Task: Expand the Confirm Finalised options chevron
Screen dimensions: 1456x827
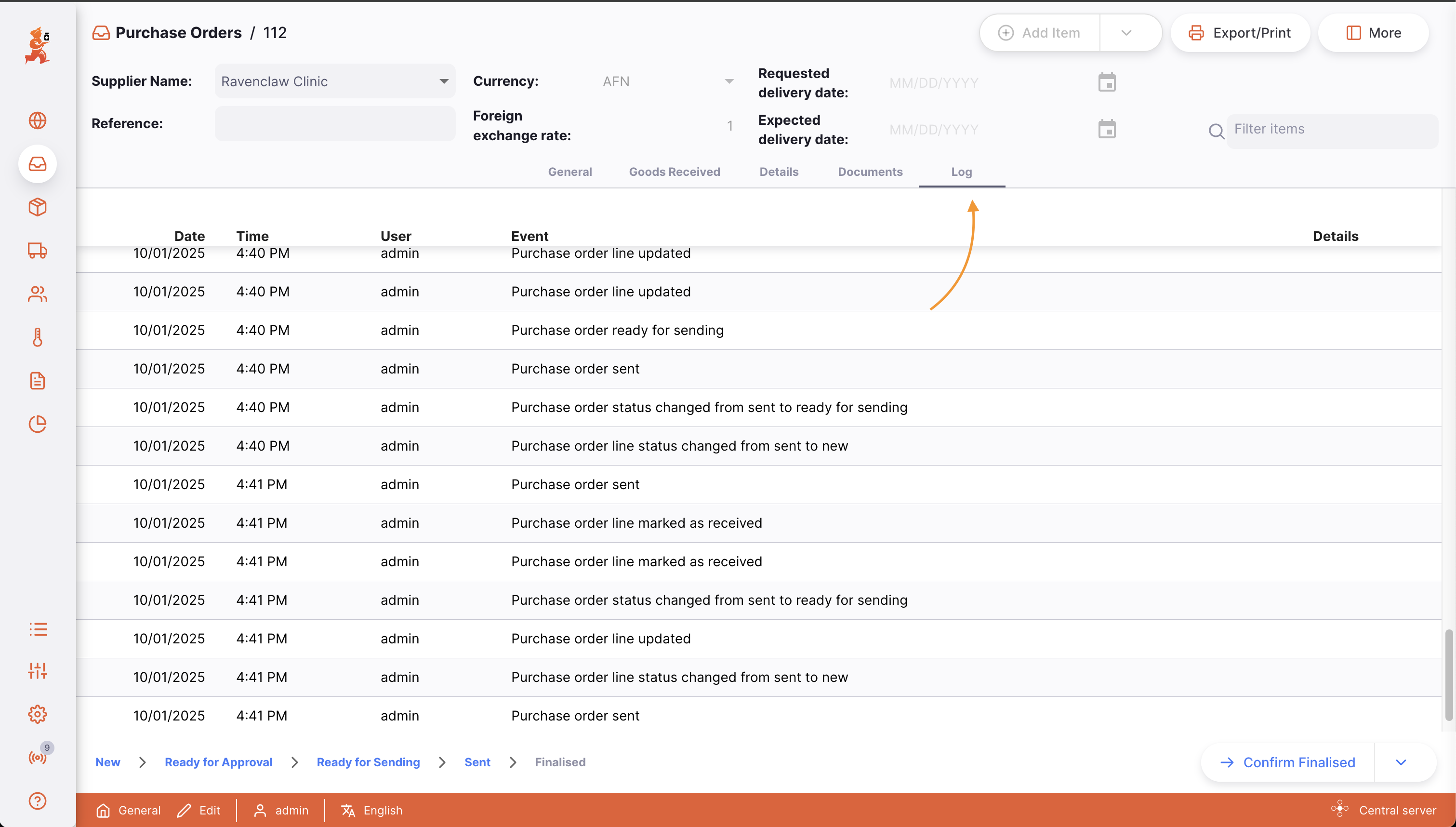Action: pos(1401,762)
